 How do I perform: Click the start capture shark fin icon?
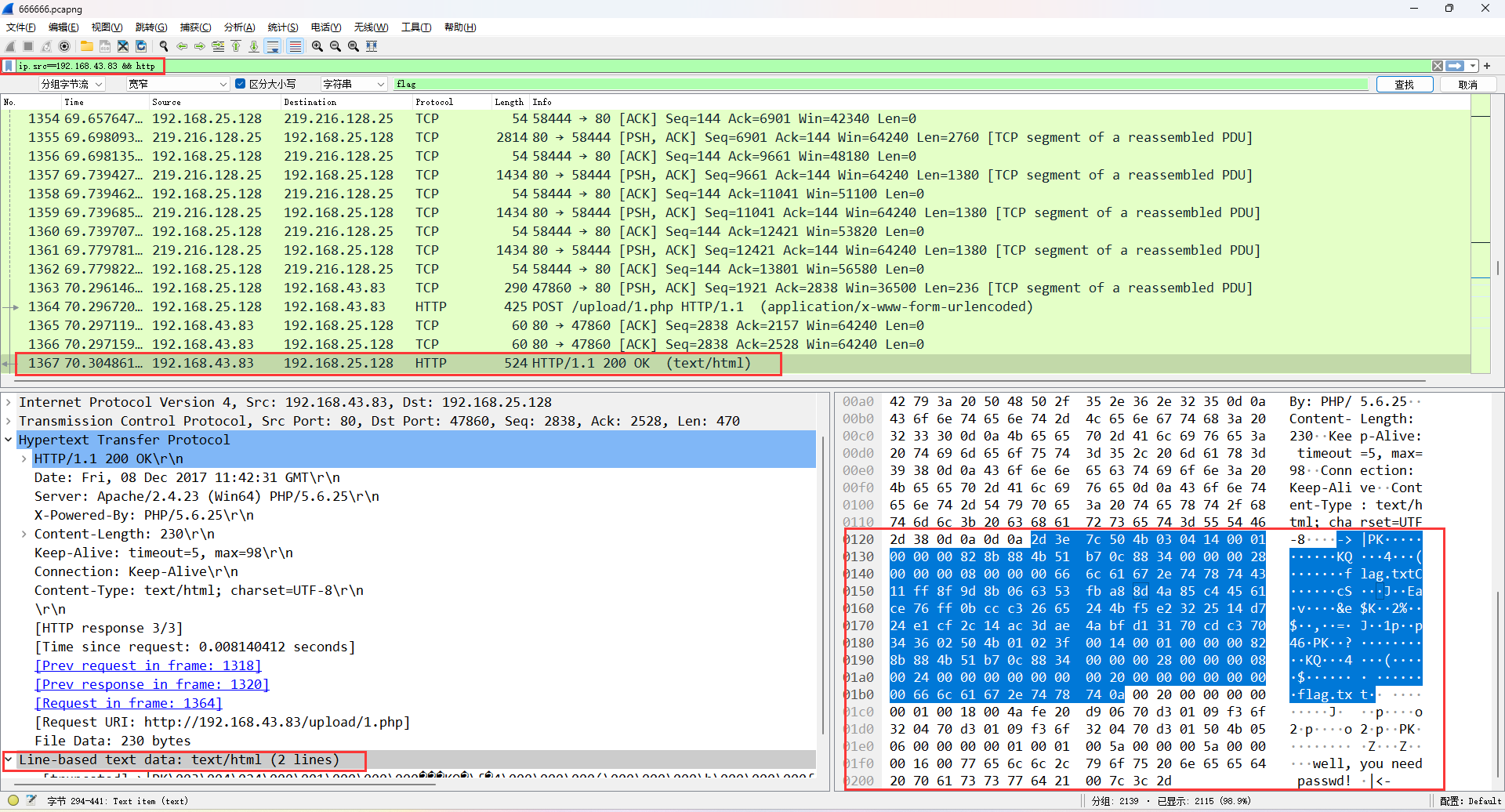[10, 46]
